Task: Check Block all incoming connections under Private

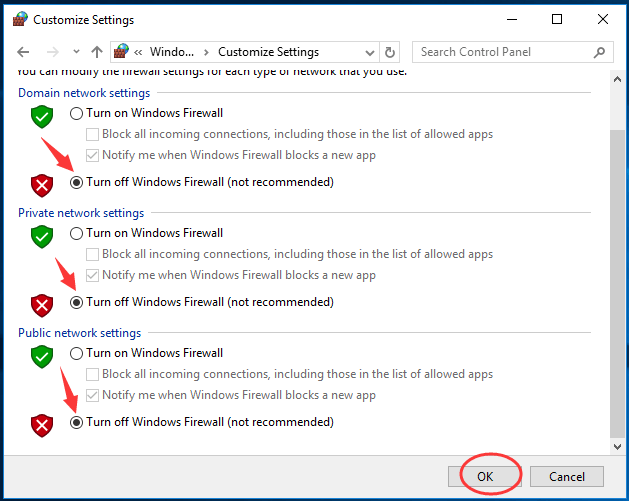Action: 92,254
